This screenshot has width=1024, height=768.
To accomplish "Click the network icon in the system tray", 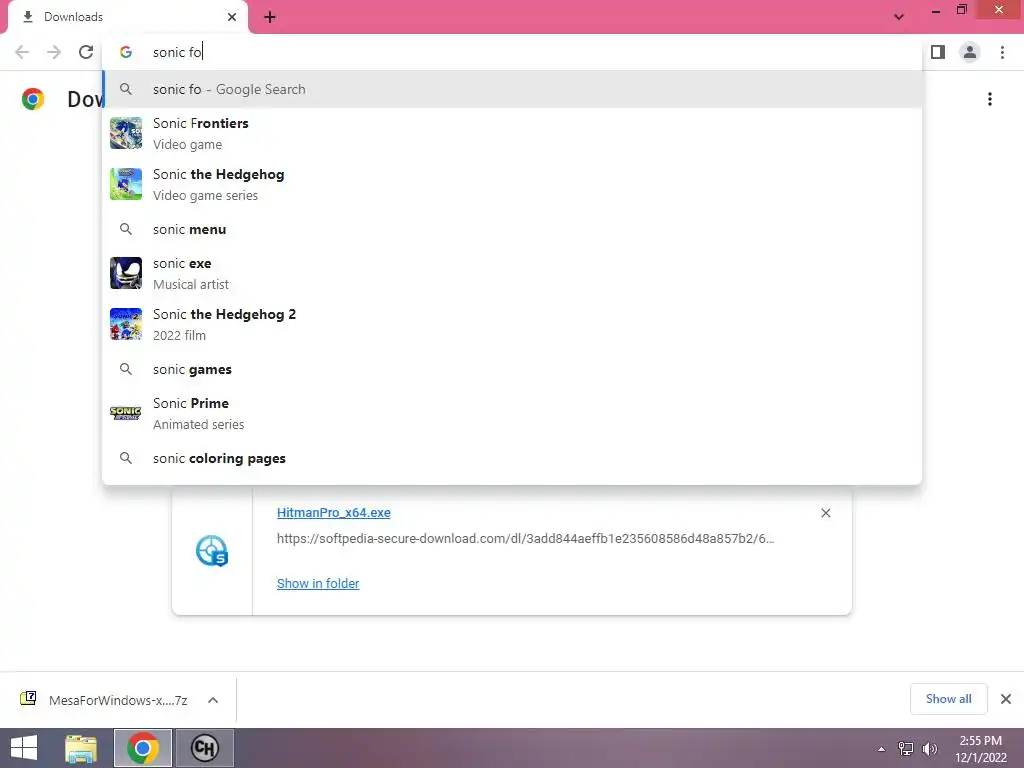I will tap(906, 749).
